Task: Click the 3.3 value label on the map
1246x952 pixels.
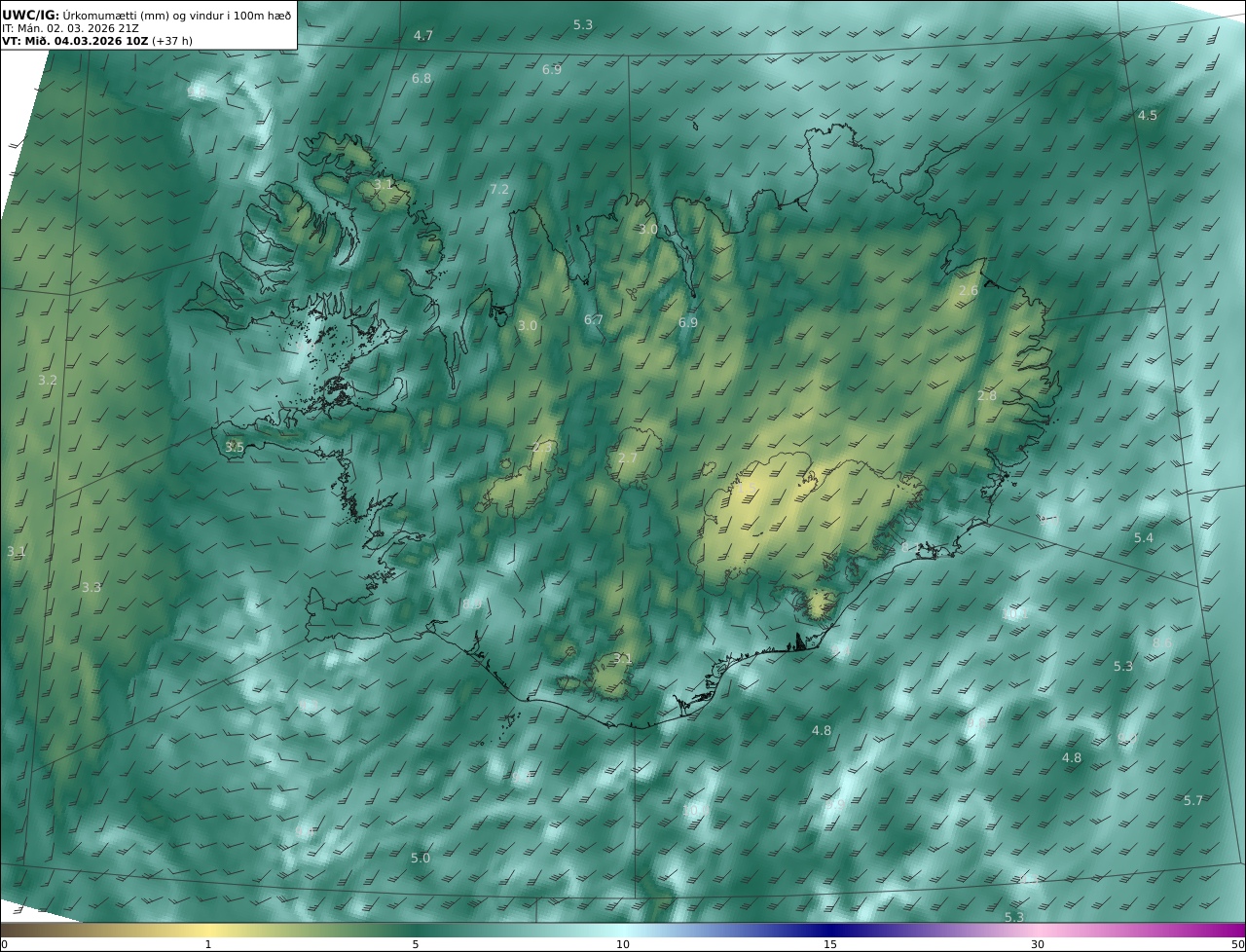Action: click(92, 588)
